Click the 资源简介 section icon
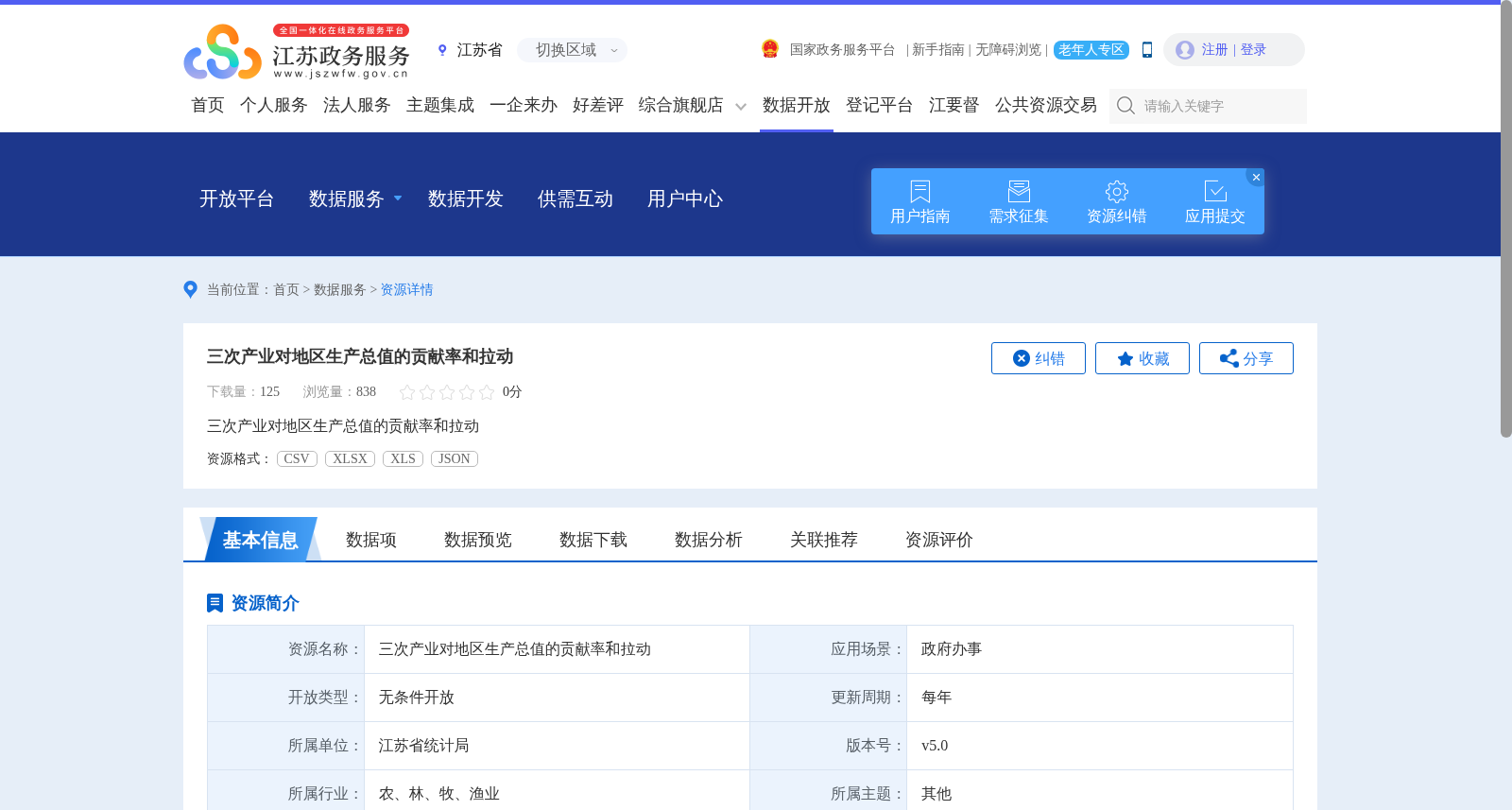 pyautogui.click(x=215, y=603)
